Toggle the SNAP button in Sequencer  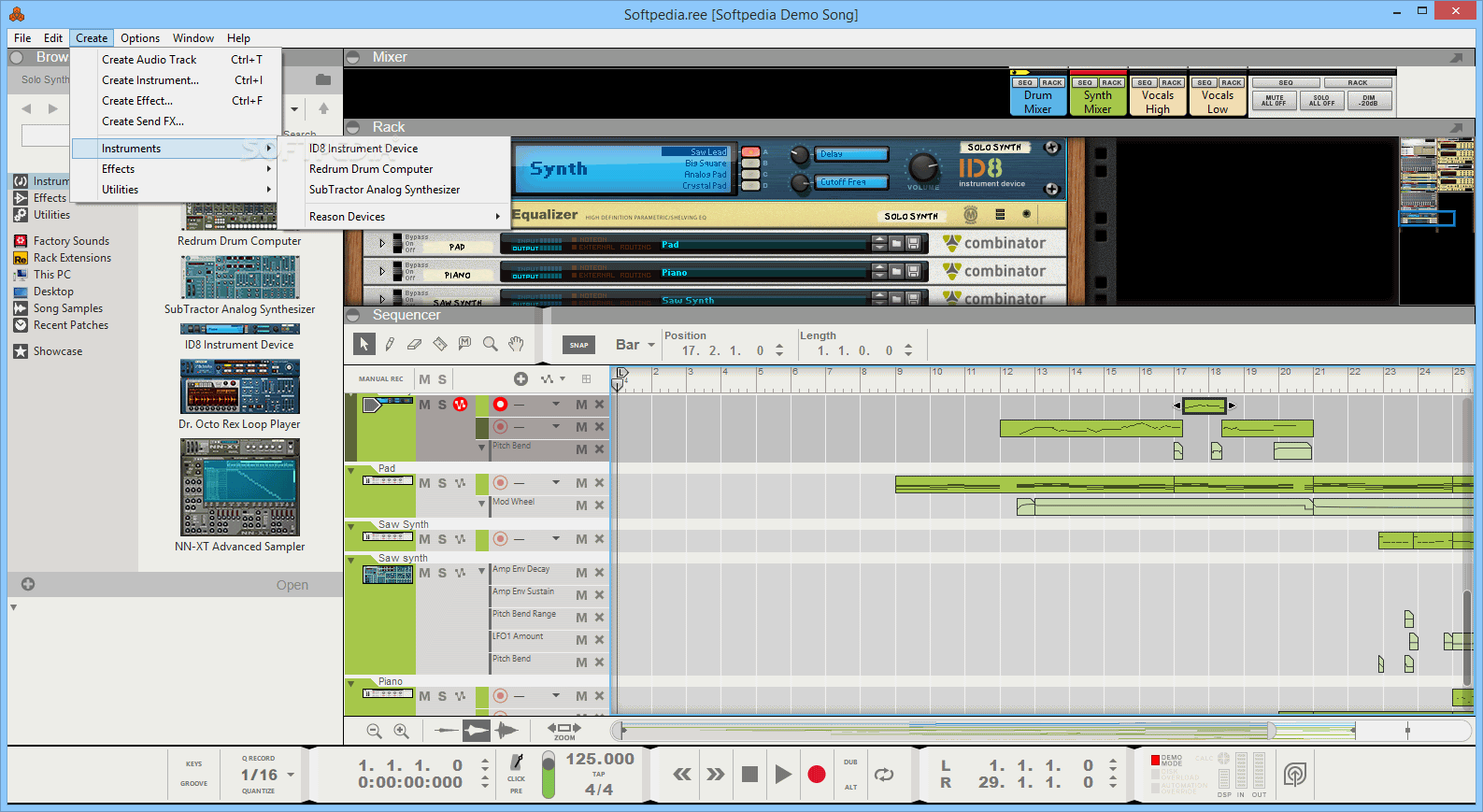click(579, 345)
